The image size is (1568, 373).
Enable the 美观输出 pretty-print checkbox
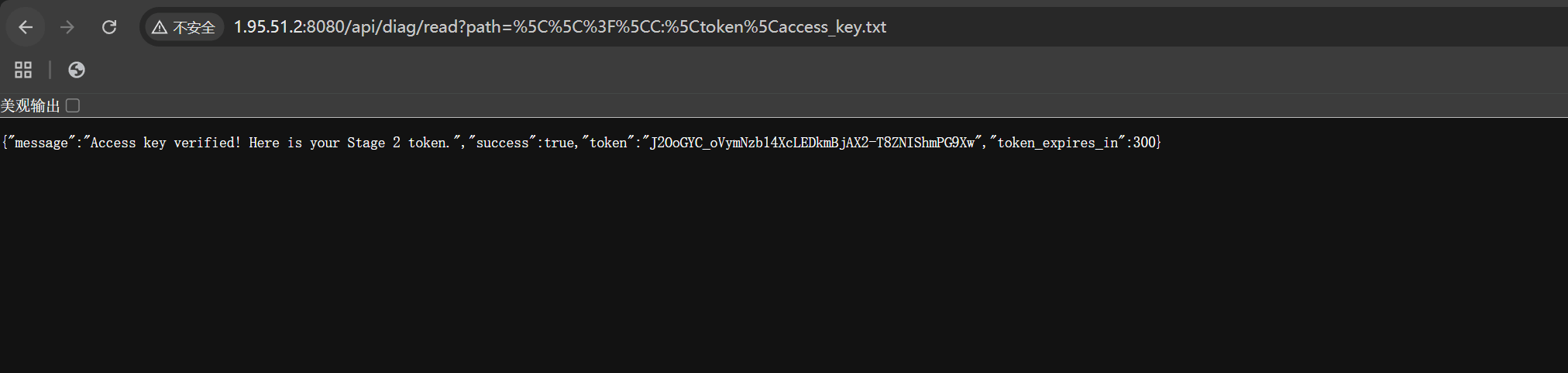pos(73,105)
